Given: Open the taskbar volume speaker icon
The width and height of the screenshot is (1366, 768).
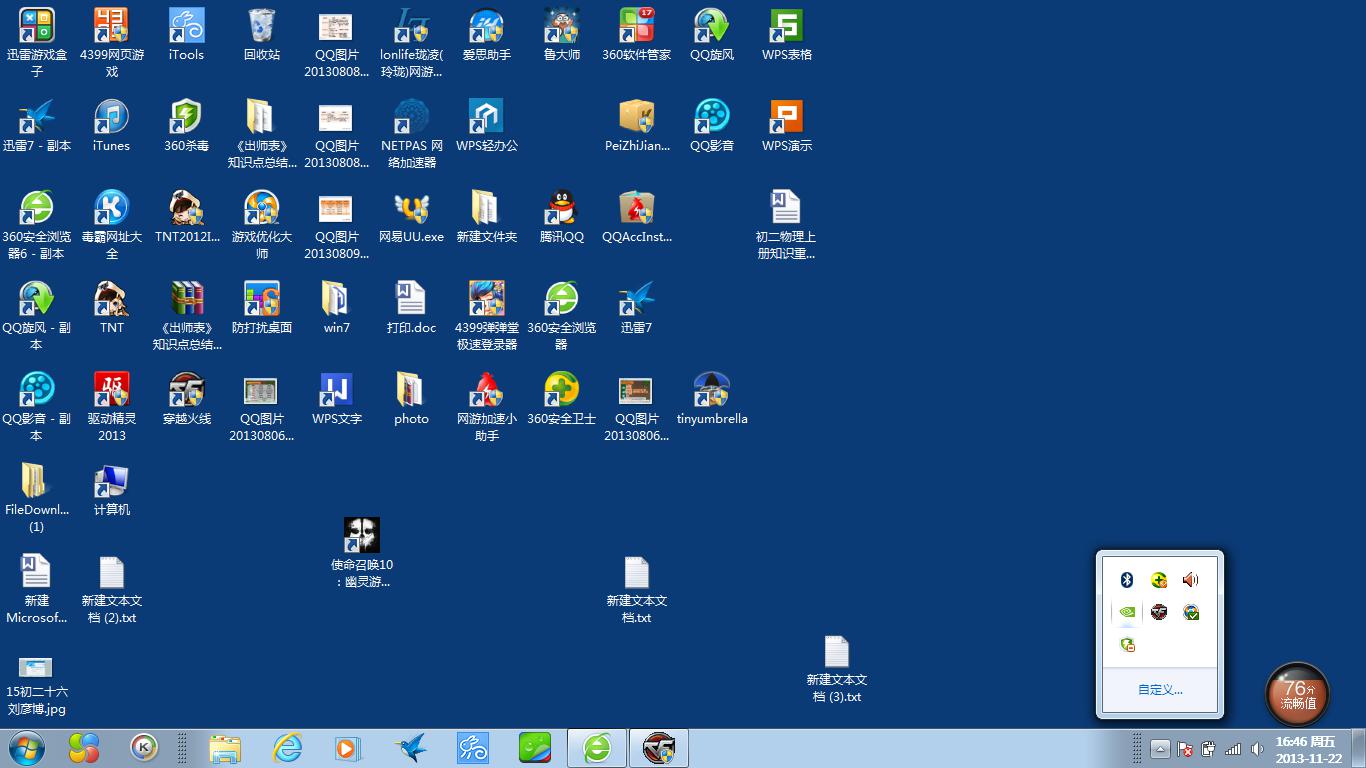Looking at the screenshot, I should (x=1257, y=749).
